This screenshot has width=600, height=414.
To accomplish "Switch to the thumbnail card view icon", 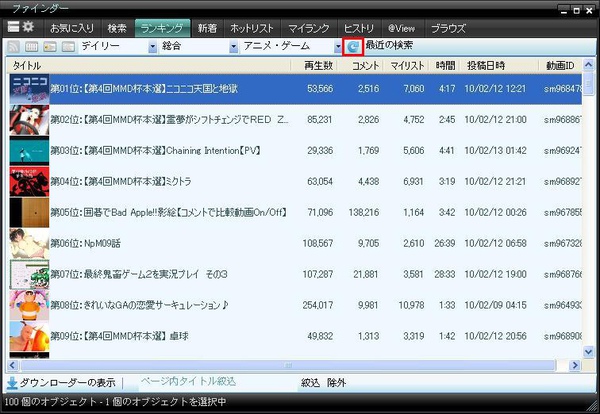I will pyautogui.click(x=50, y=47).
